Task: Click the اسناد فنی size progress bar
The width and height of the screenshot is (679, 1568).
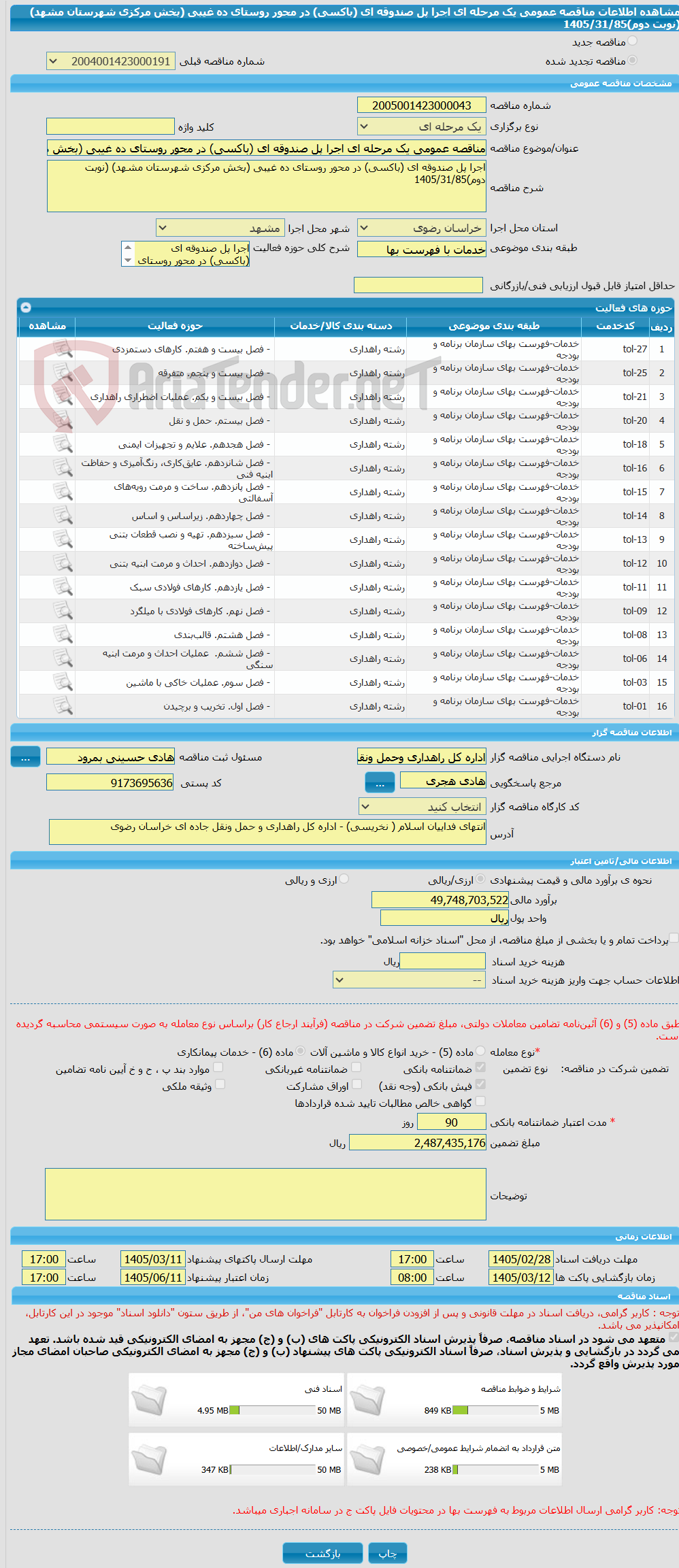Action: (x=273, y=1410)
